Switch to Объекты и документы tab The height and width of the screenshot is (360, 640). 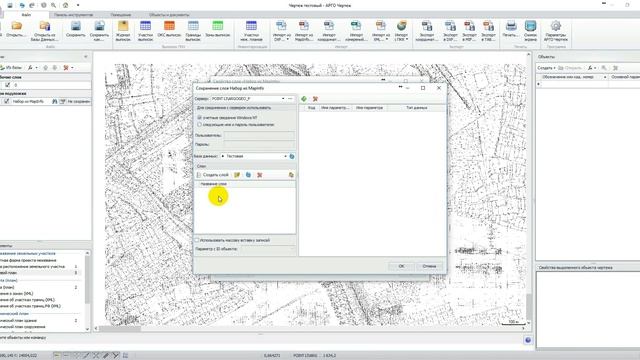[169, 15]
